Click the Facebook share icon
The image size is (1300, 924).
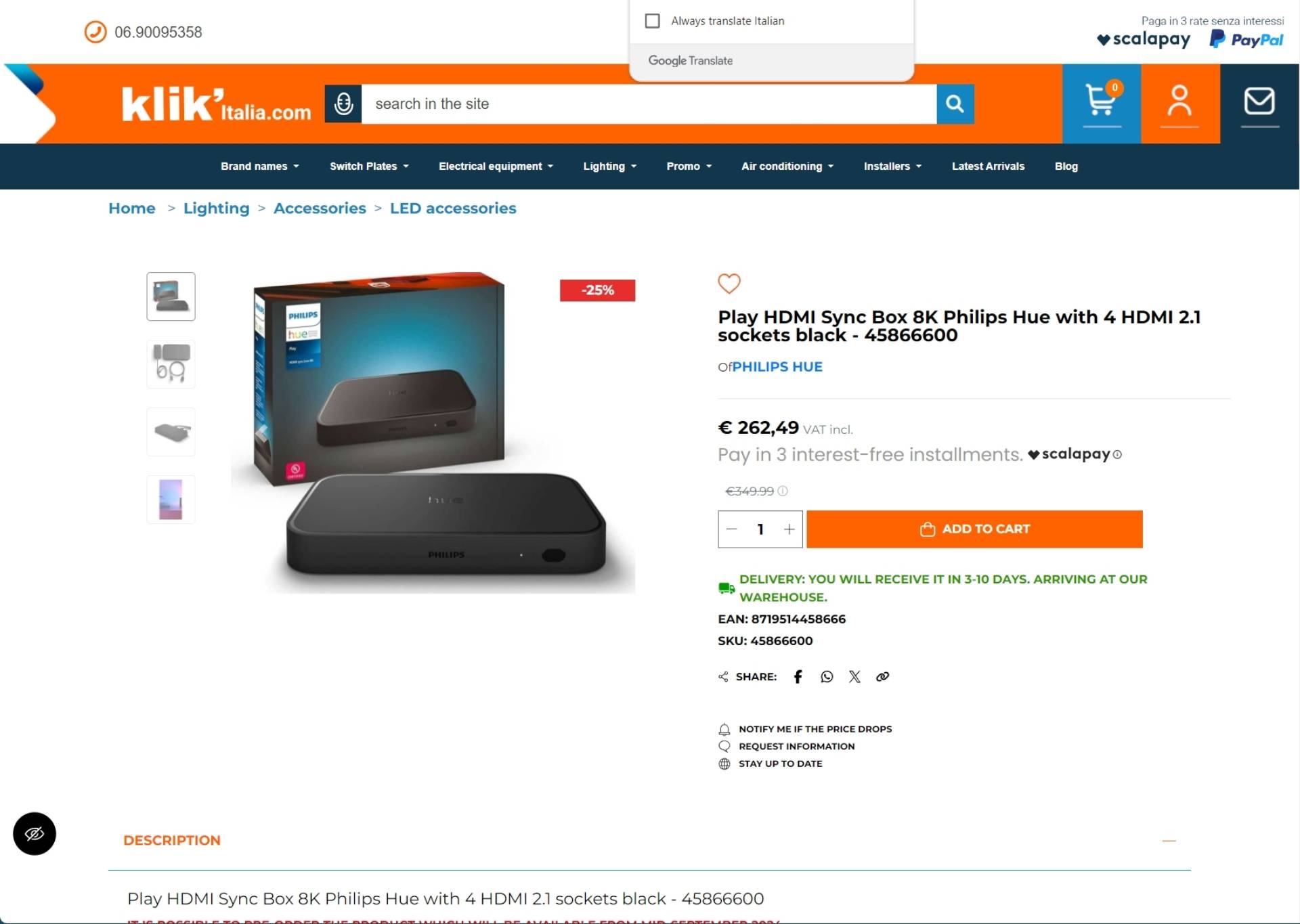coord(798,676)
